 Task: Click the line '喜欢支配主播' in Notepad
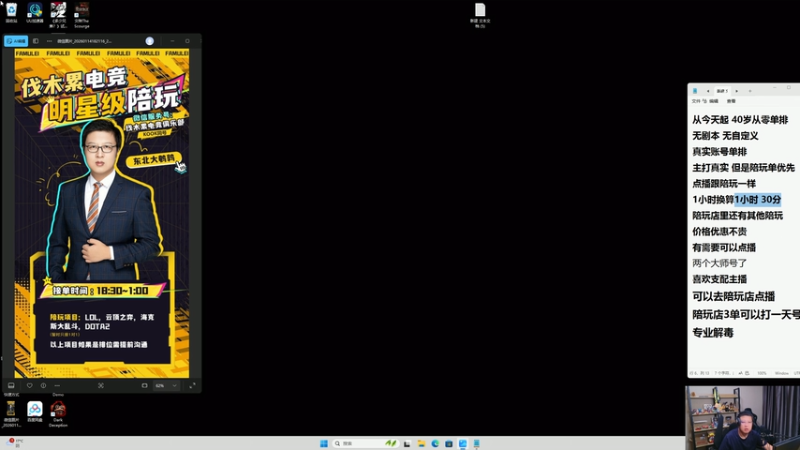coord(719,279)
